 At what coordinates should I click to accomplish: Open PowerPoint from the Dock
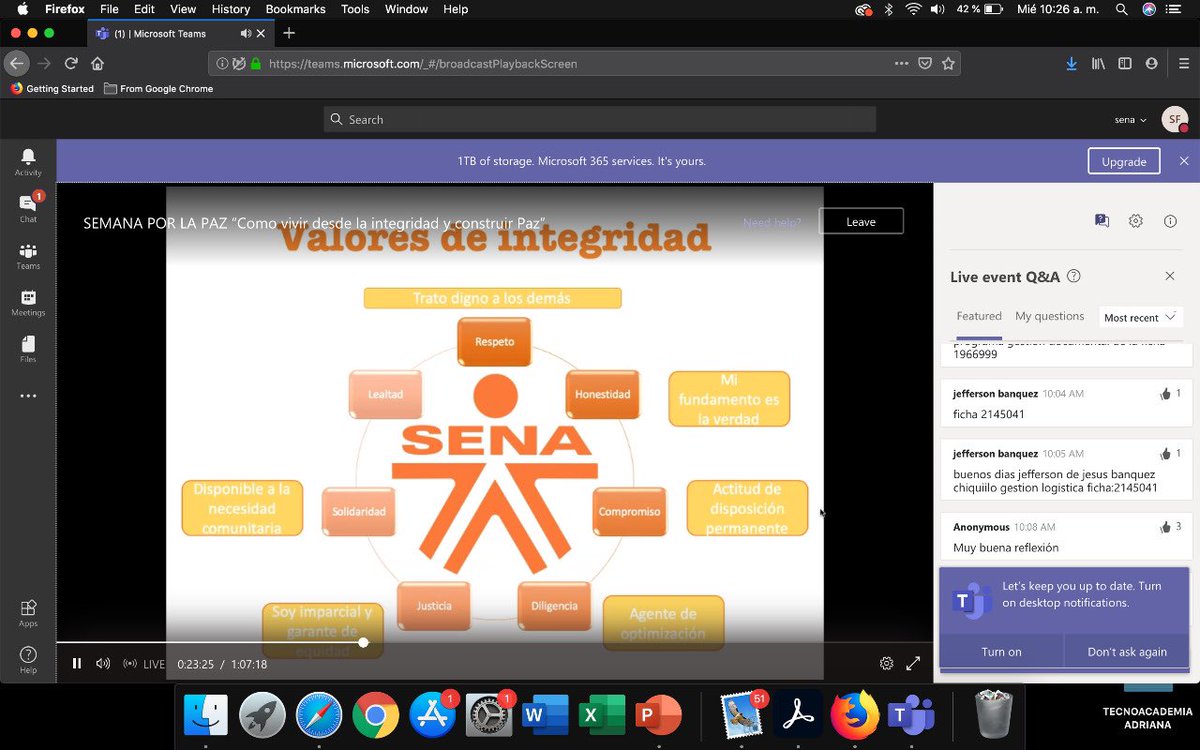pyautogui.click(x=659, y=715)
